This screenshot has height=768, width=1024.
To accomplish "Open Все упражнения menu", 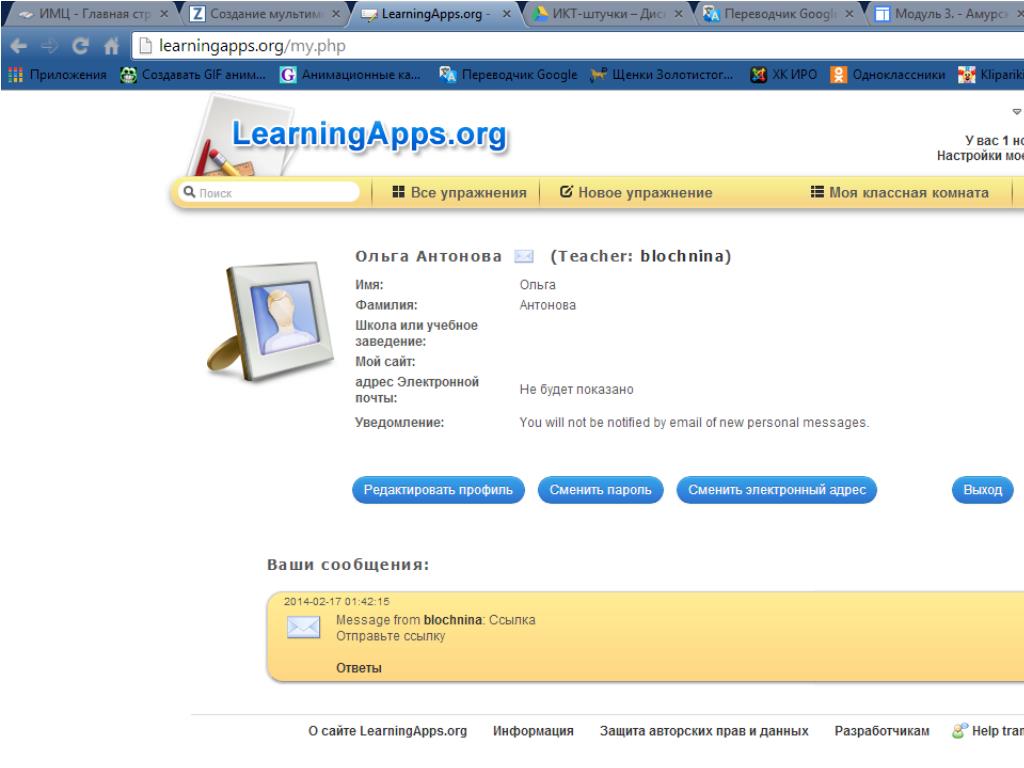I will click(460, 193).
